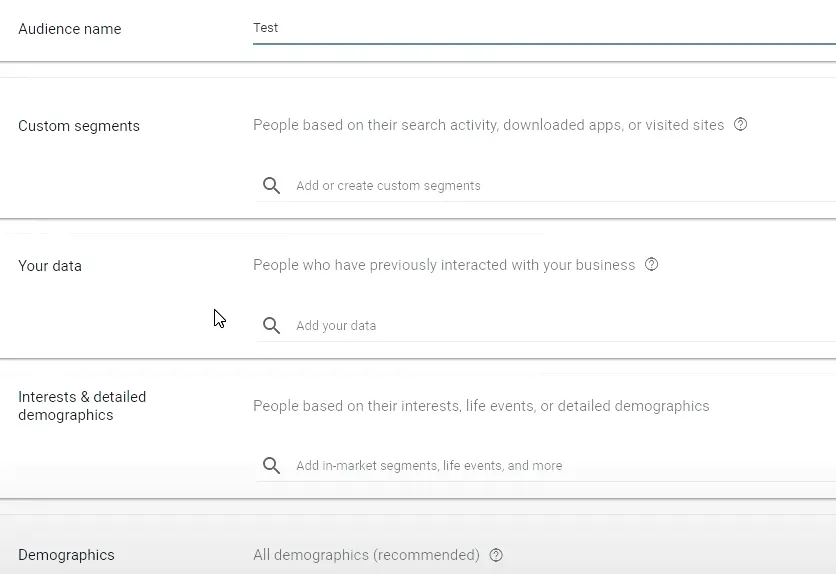Select the Demographics section label

coord(66,555)
